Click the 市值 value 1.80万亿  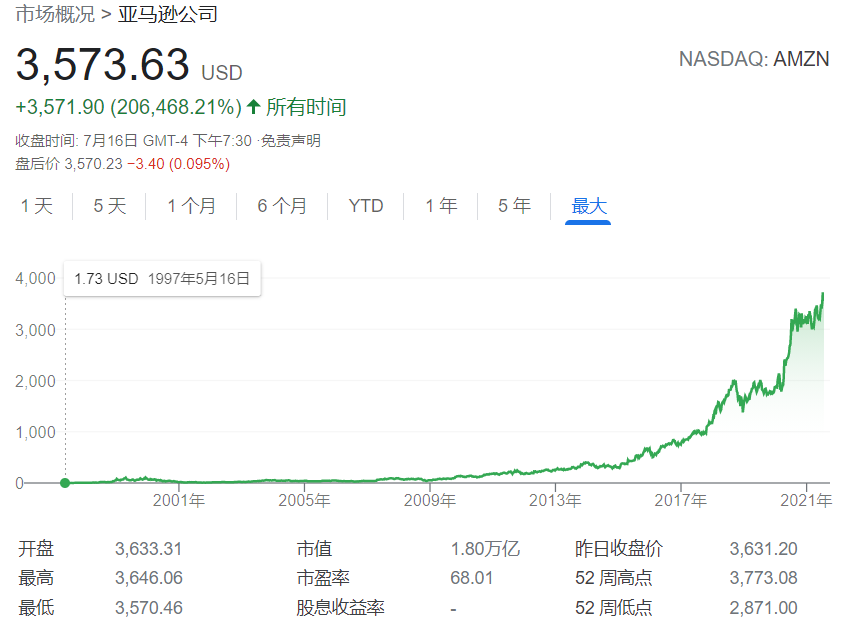tap(485, 549)
